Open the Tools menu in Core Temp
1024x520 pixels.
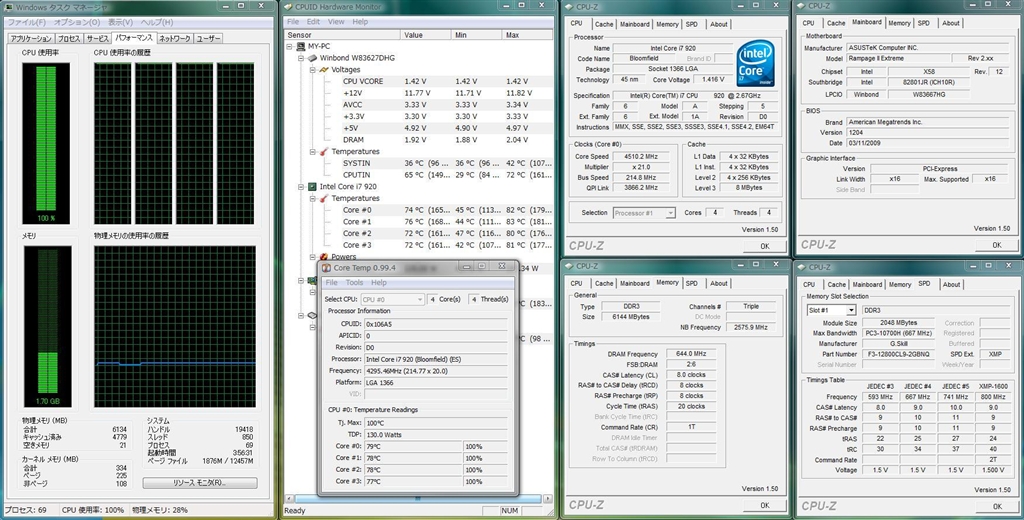coord(355,282)
